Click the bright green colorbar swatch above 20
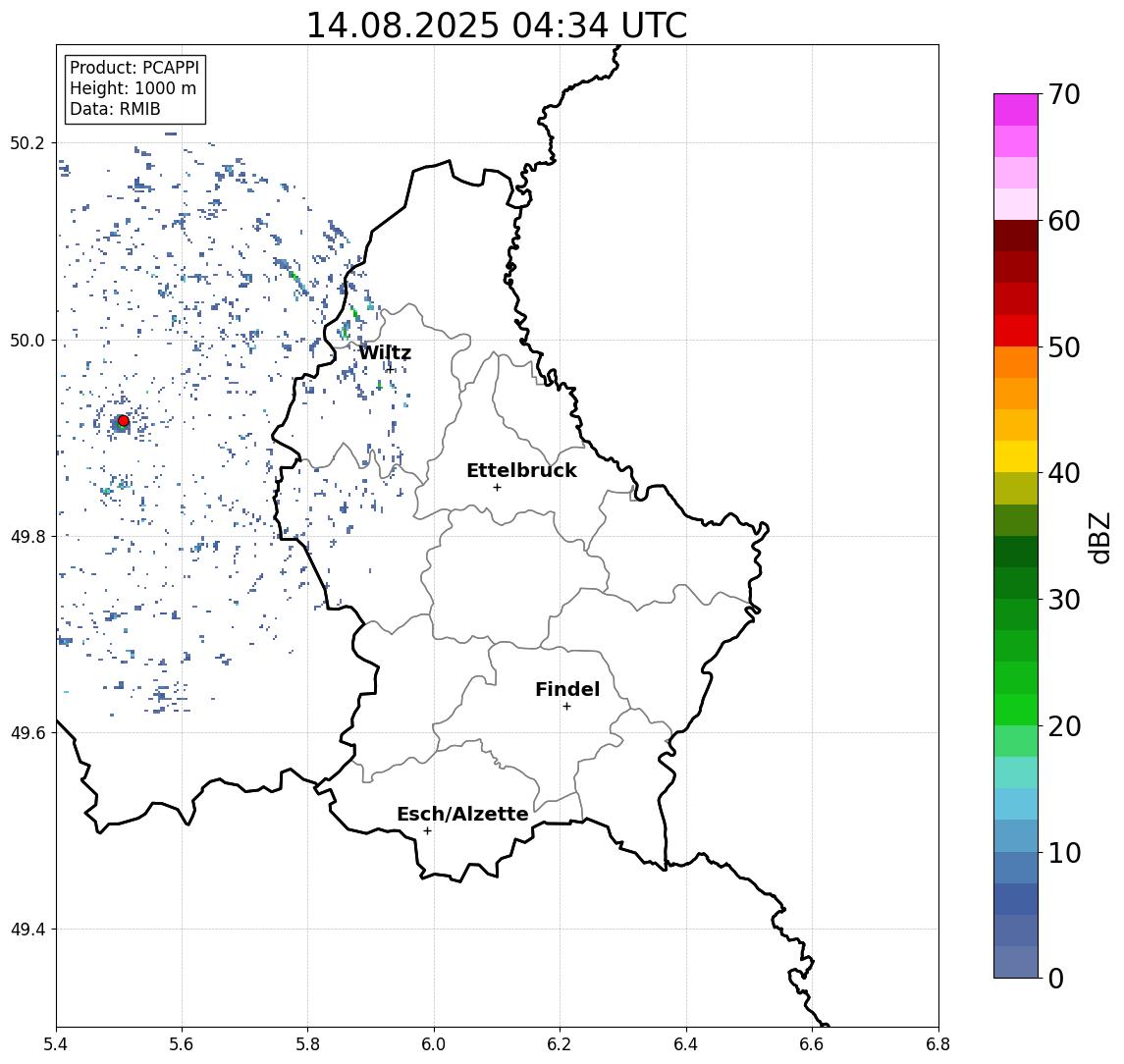Image resolution: width=1124 pixels, height=1064 pixels. [x=1016, y=709]
